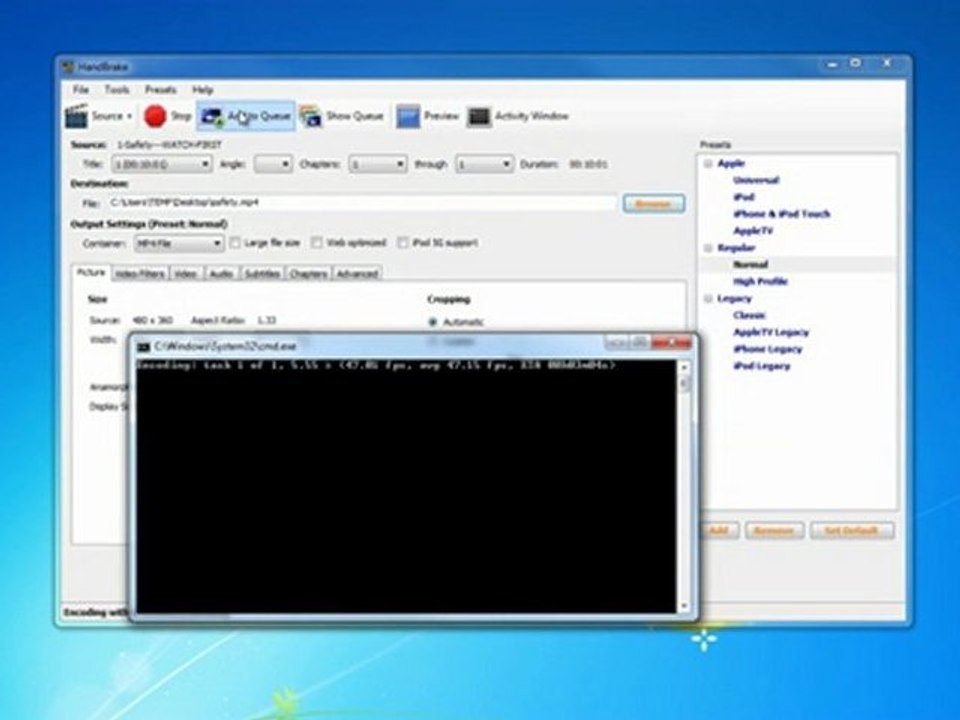Enable Large file size checkbox

(235, 243)
